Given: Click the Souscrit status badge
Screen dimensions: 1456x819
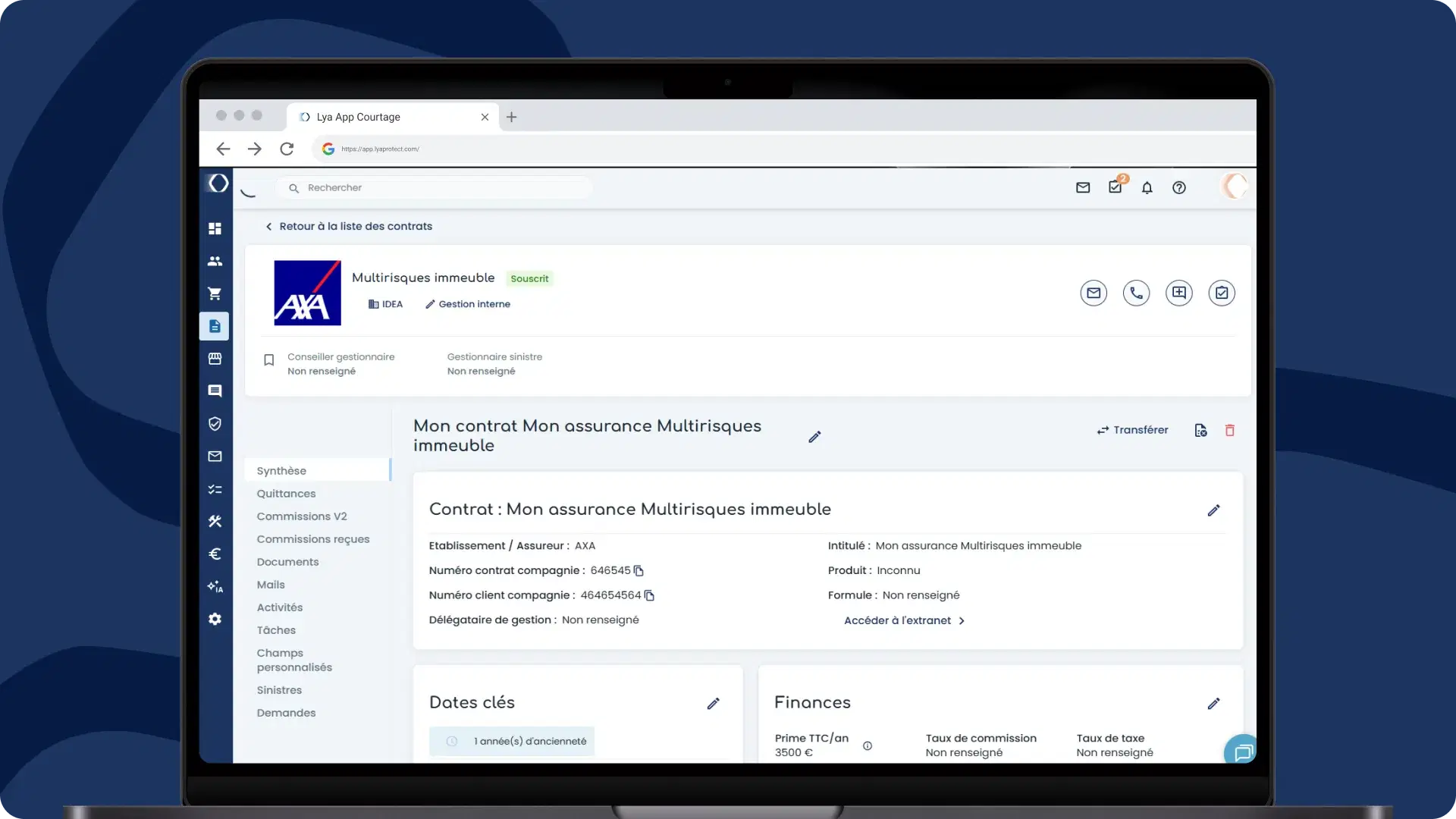Looking at the screenshot, I should (x=529, y=278).
